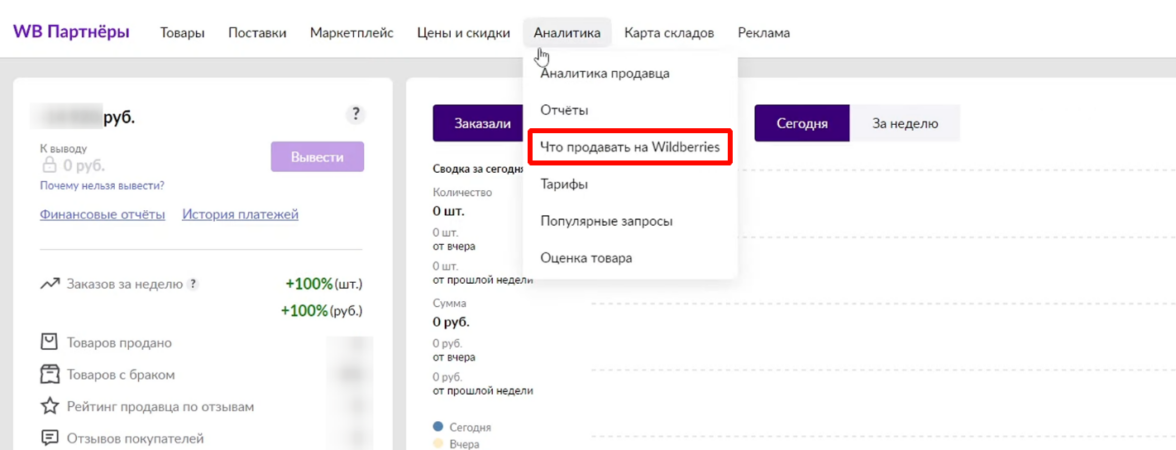Click the WB Партнёры logo
This screenshot has width=1176, height=450.
click(71, 32)
